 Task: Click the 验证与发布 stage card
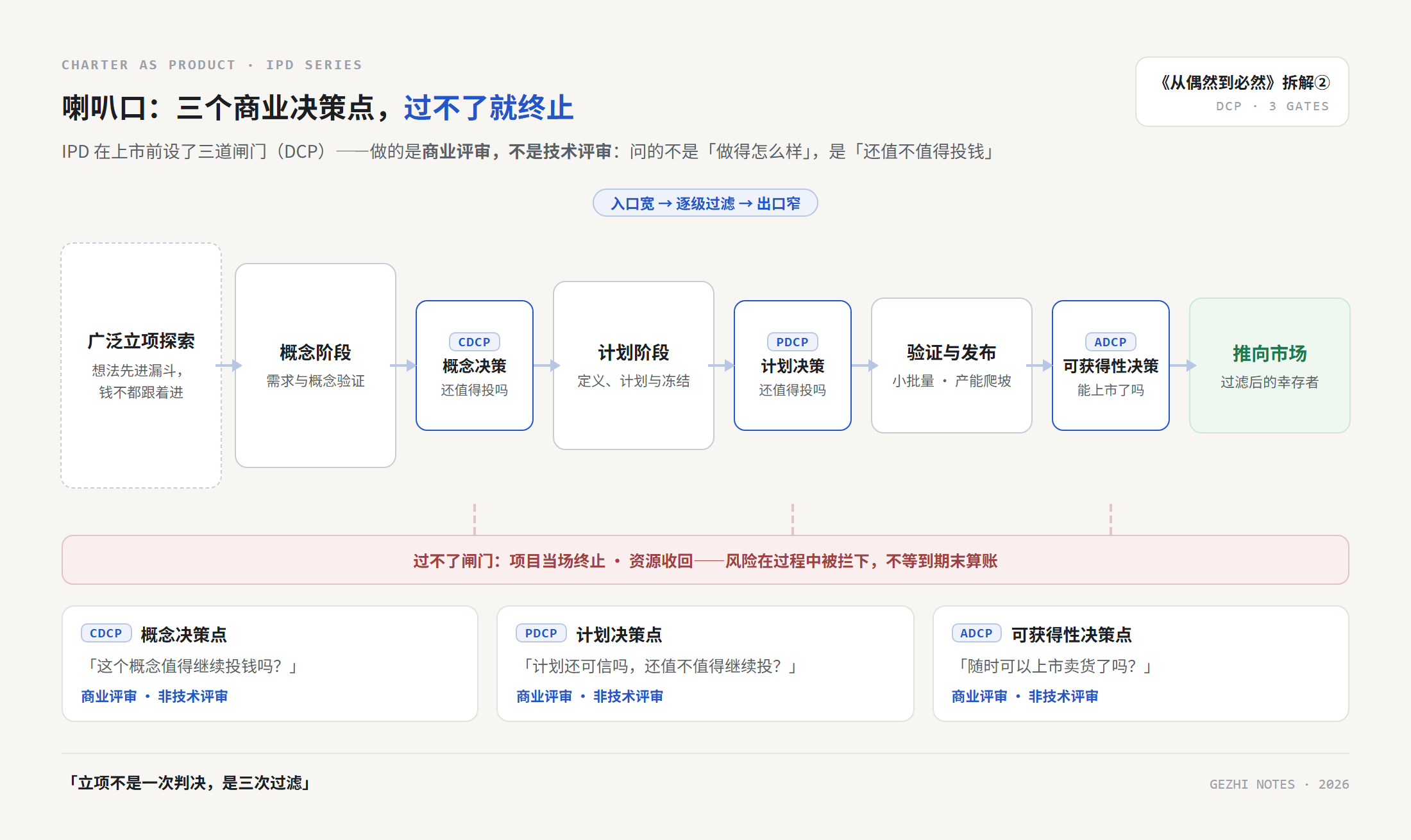point(952,365)
